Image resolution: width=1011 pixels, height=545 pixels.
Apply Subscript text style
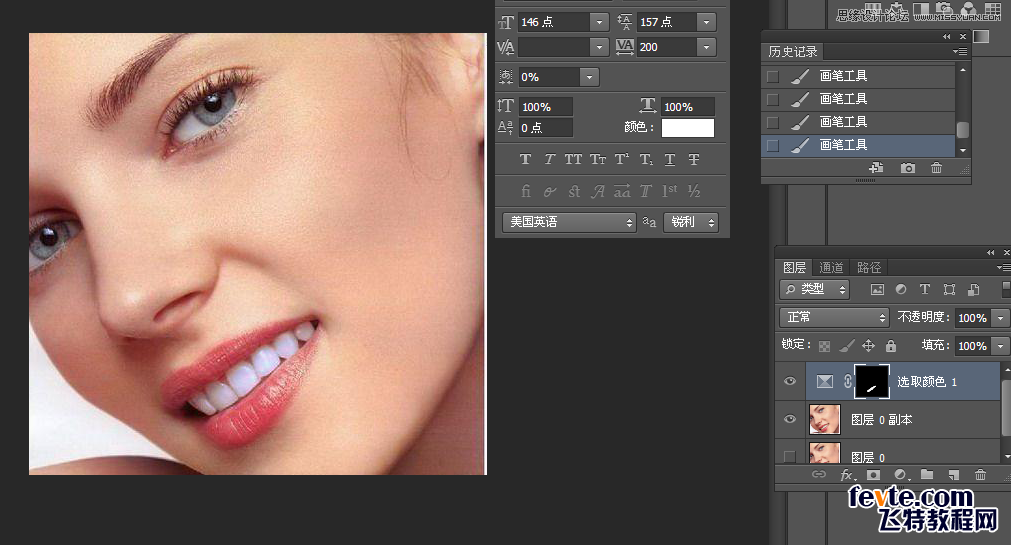pyautogui.click(x=646, y=159)
